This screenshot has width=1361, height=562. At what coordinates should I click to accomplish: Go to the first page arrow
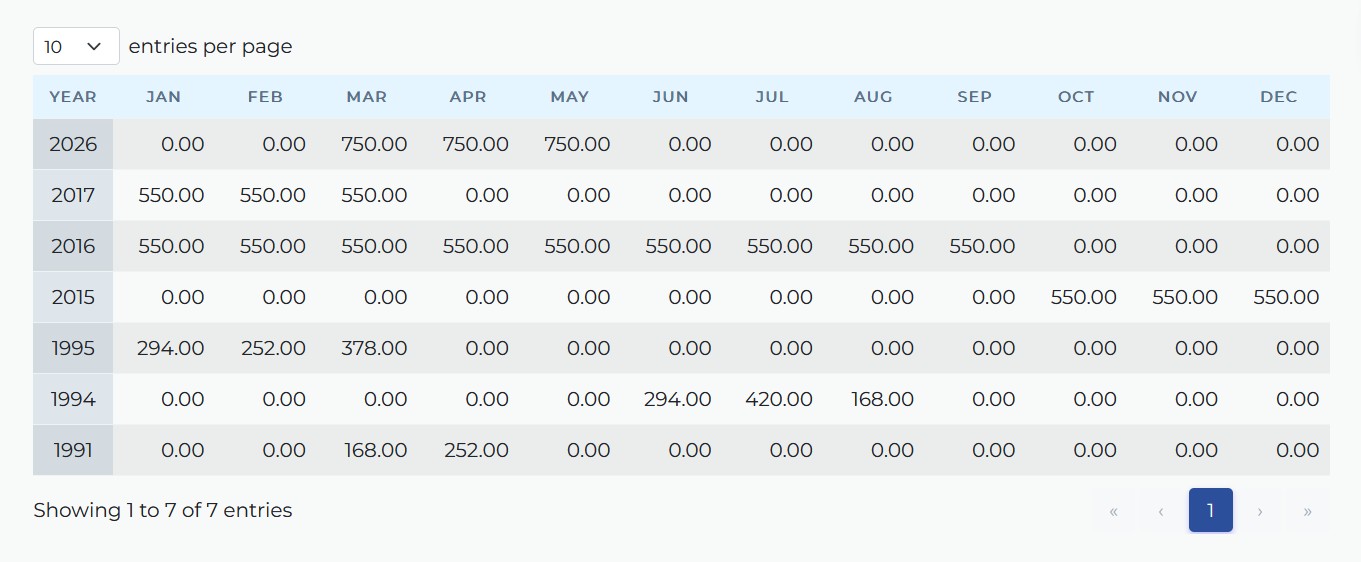[1113, 511]
